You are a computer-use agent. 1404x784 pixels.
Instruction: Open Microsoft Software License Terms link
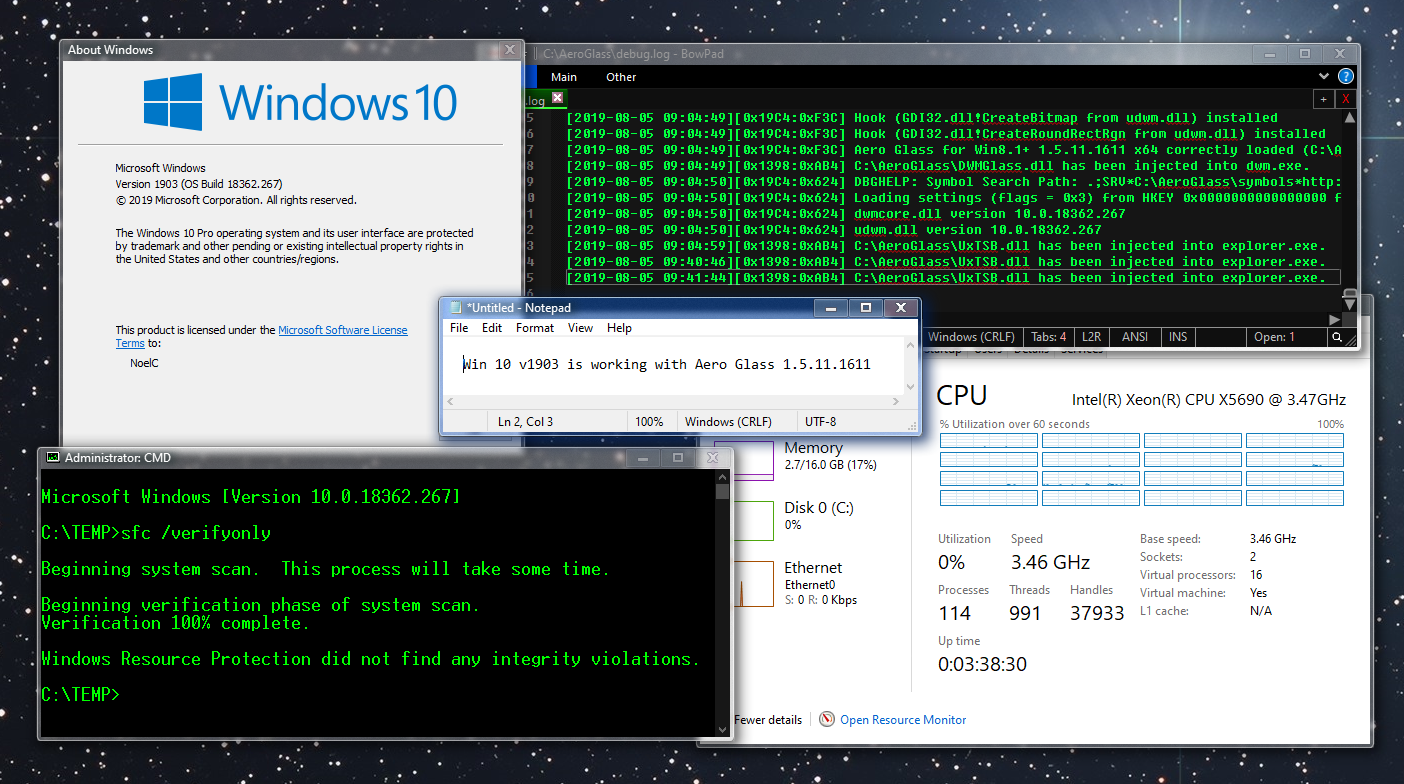[262, 336]
